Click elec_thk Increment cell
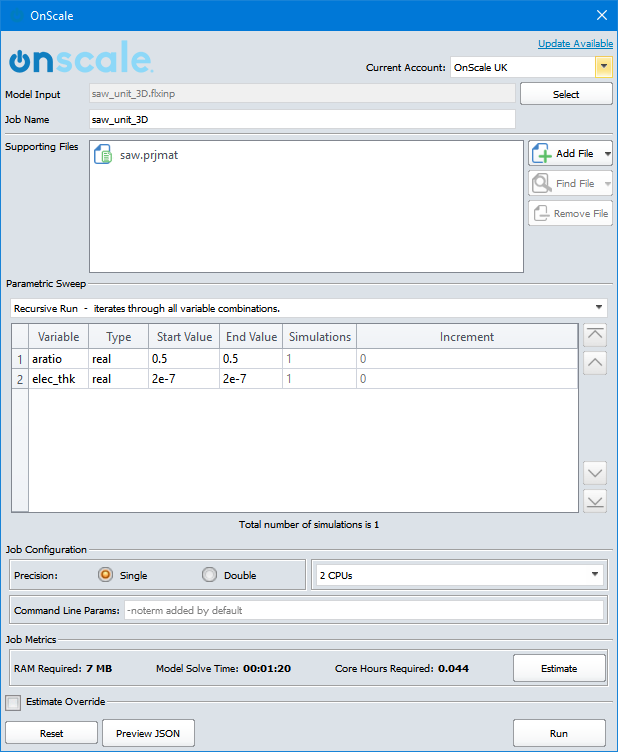This screenshot has width=618, height=752. coord(467,379)
